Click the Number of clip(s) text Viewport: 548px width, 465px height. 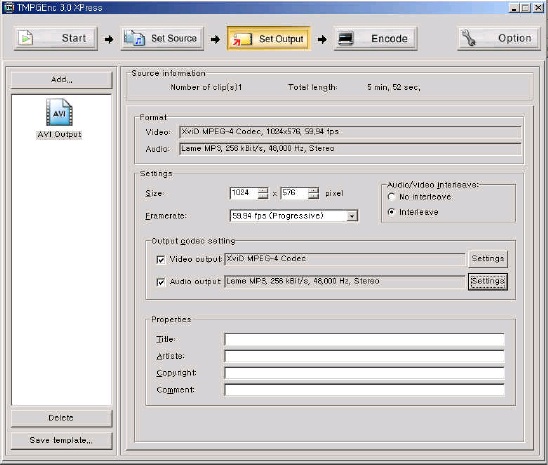pos(206,87)
